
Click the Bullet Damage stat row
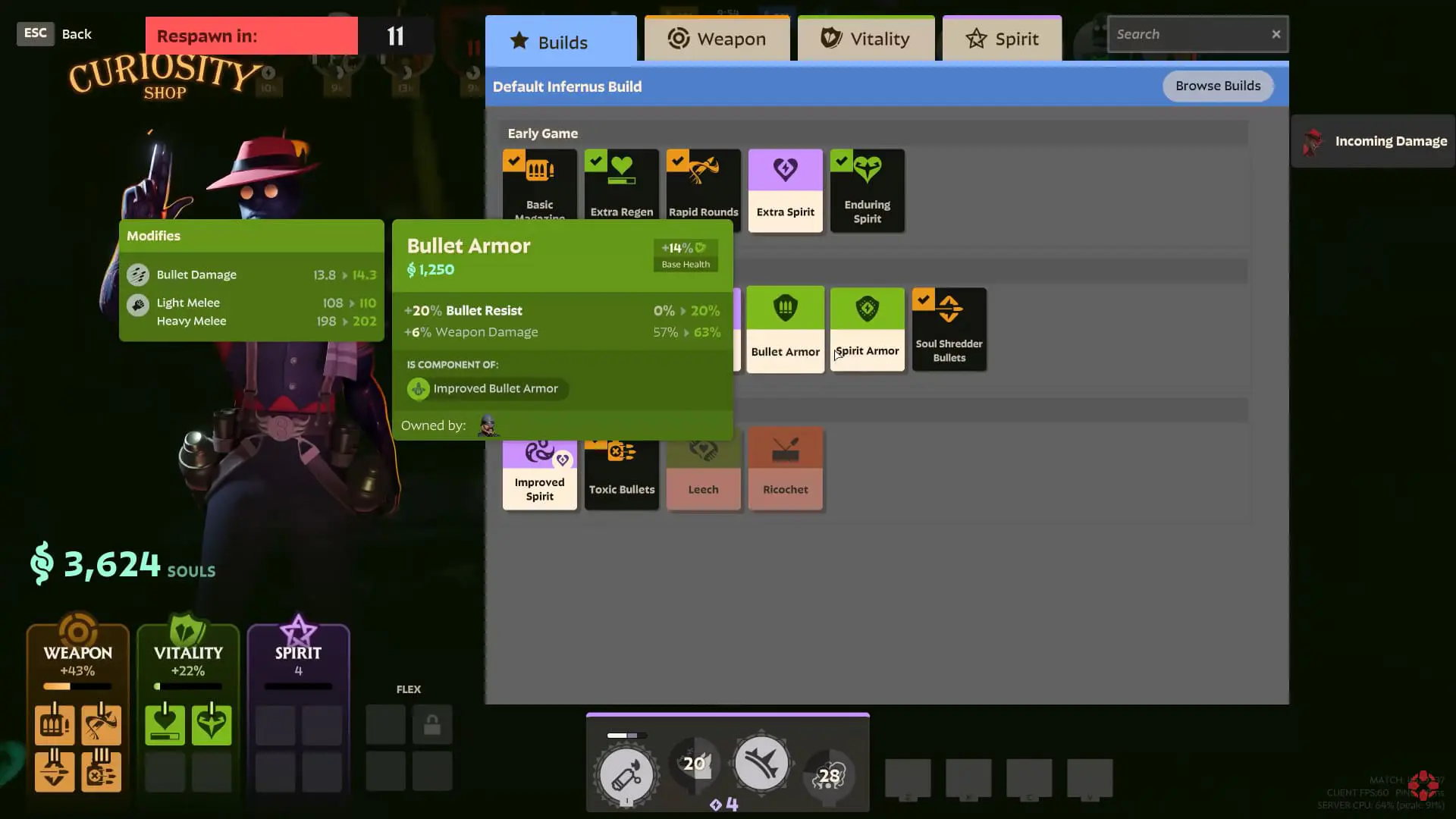click(251, 275)
